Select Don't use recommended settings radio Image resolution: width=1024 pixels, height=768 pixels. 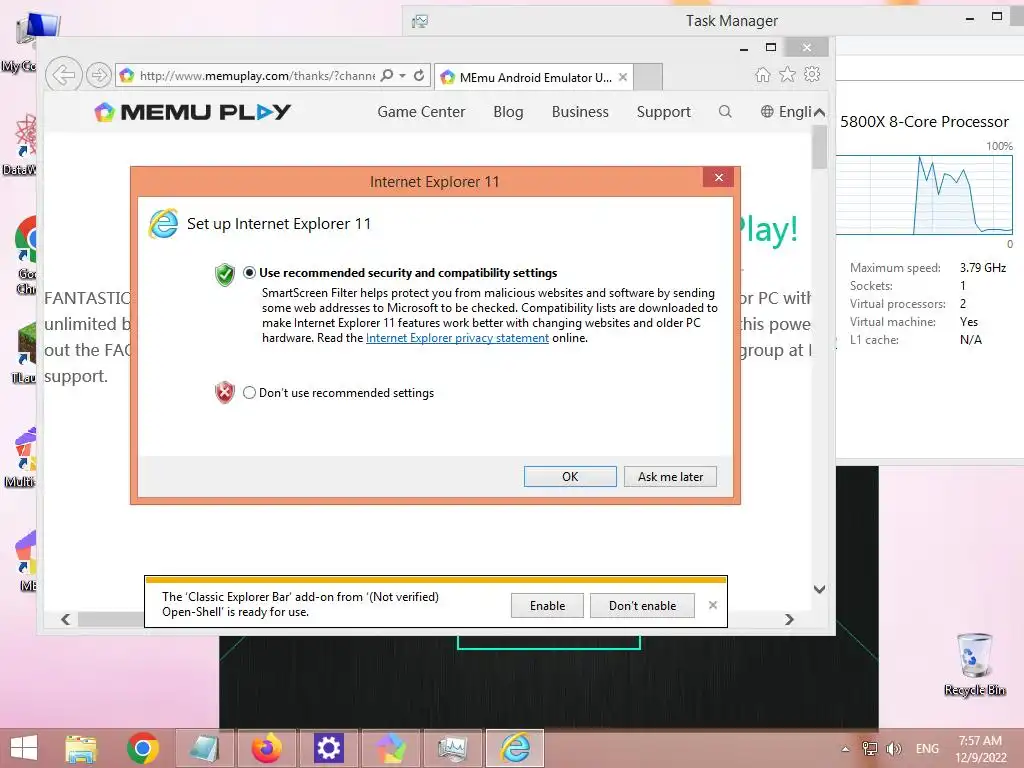[249, 392]
